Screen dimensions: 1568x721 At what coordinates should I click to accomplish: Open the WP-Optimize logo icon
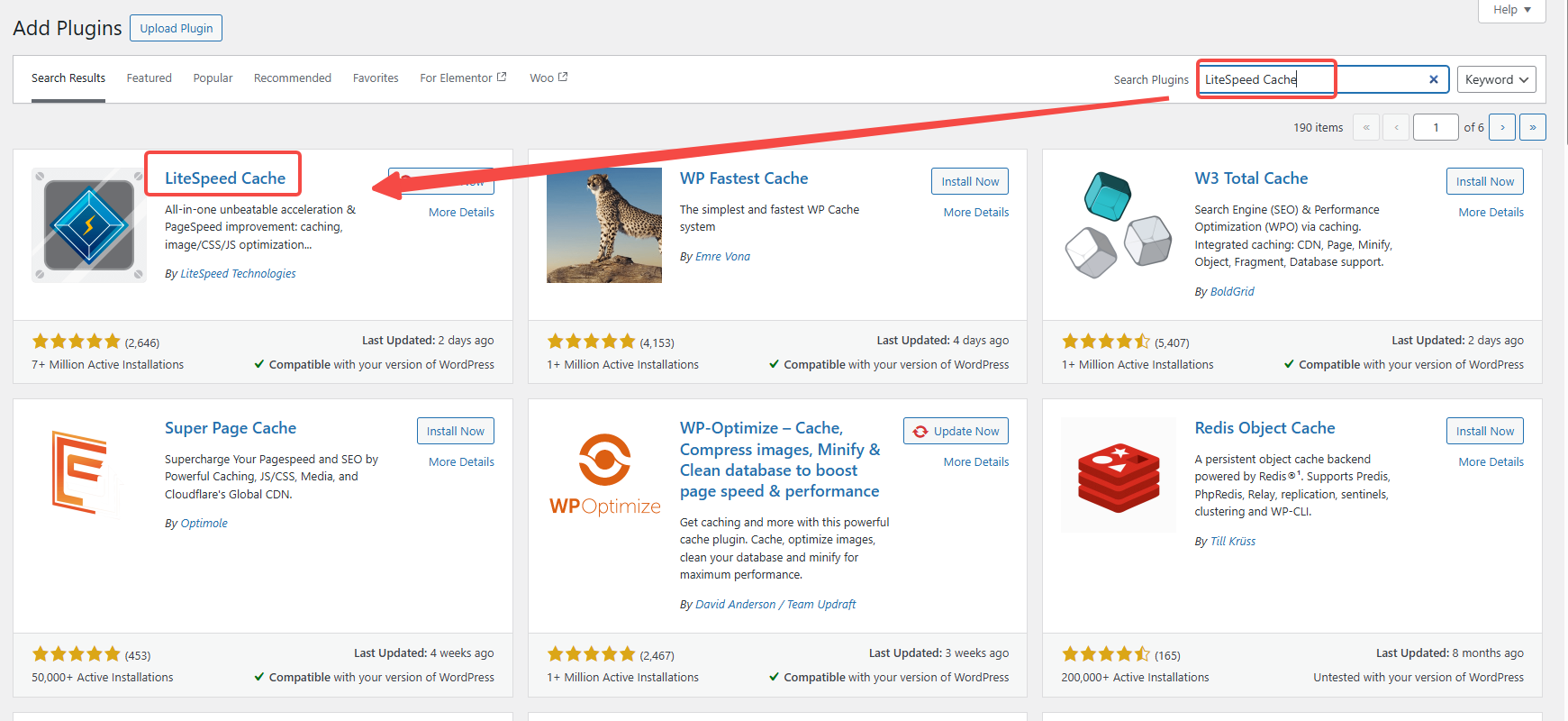(x=604, y=475)
